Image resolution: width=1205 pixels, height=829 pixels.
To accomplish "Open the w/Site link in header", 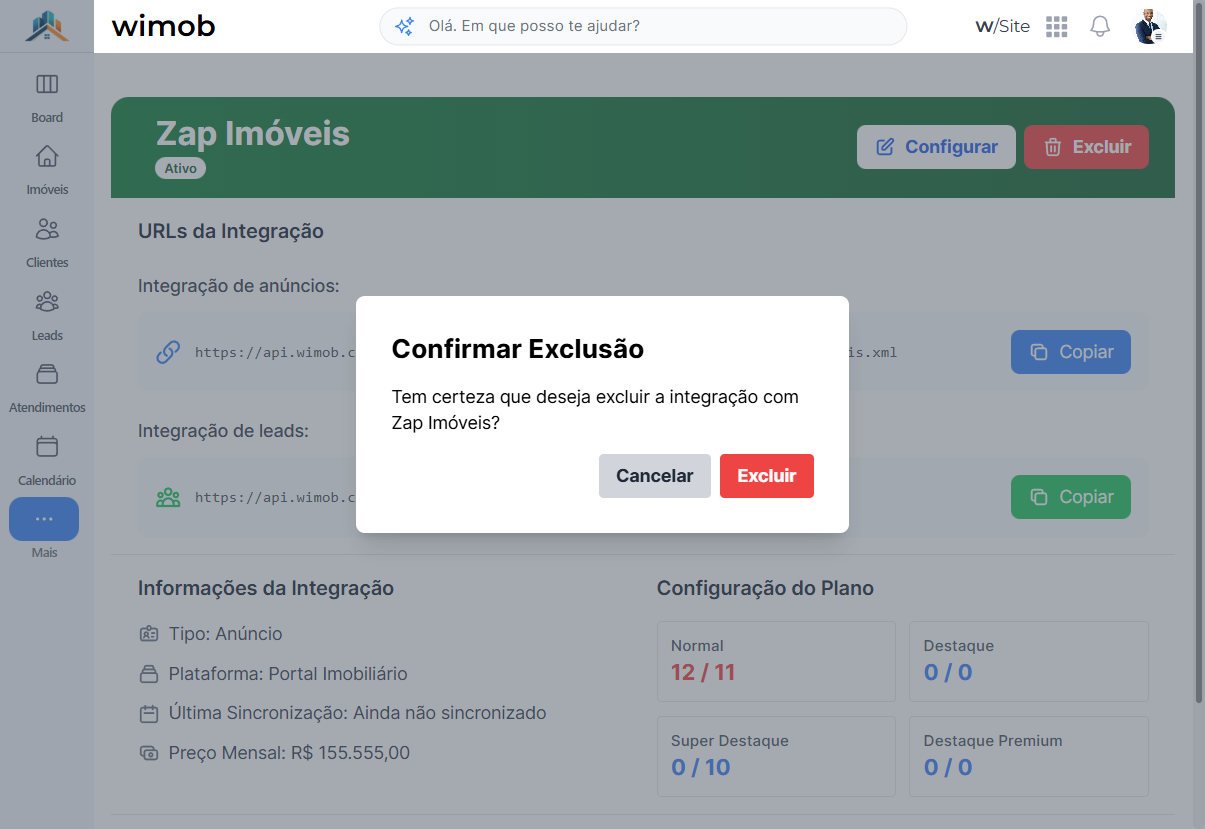I will pyautogui.click(x=1002, y=26).
